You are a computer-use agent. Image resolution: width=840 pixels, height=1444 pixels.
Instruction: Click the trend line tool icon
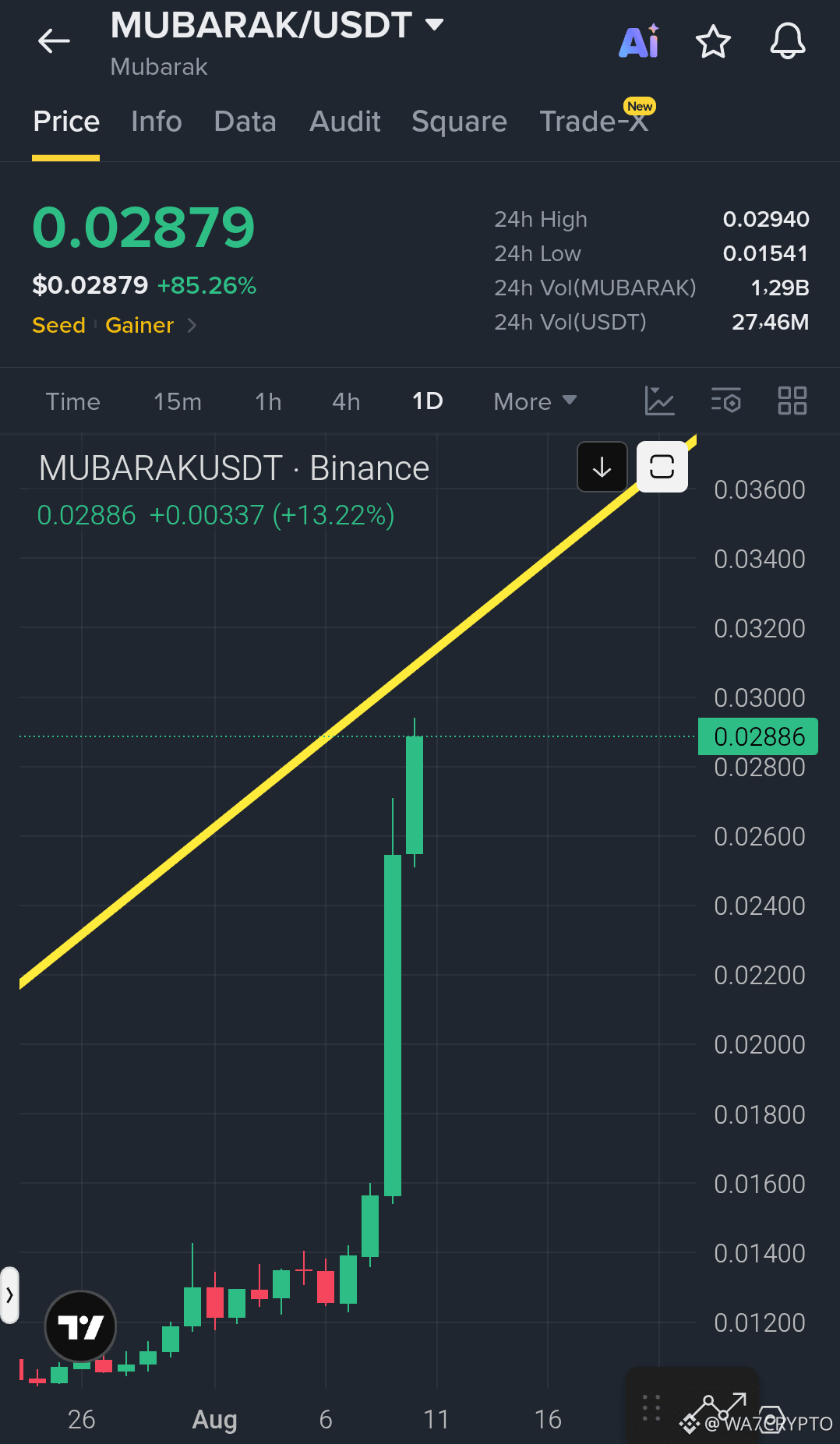[720, 1408]
